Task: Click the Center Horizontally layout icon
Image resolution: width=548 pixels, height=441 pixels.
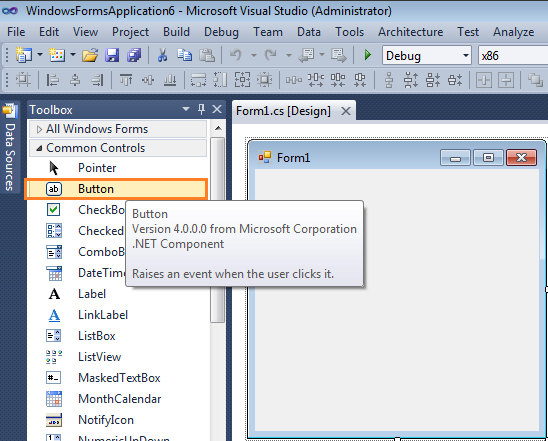Action: (484, 80)
